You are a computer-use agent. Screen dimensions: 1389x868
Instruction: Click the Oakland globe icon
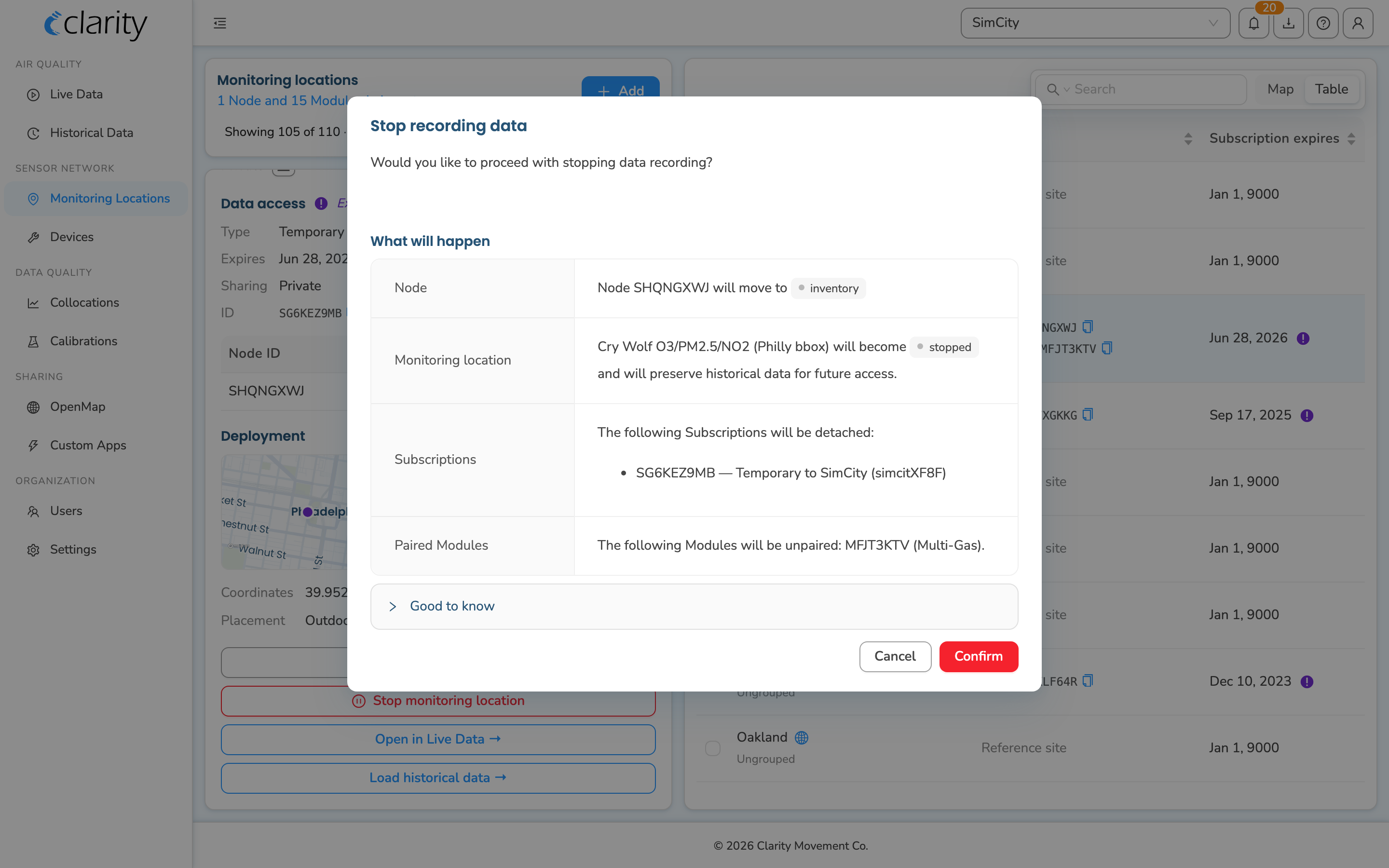click(801, 738)
